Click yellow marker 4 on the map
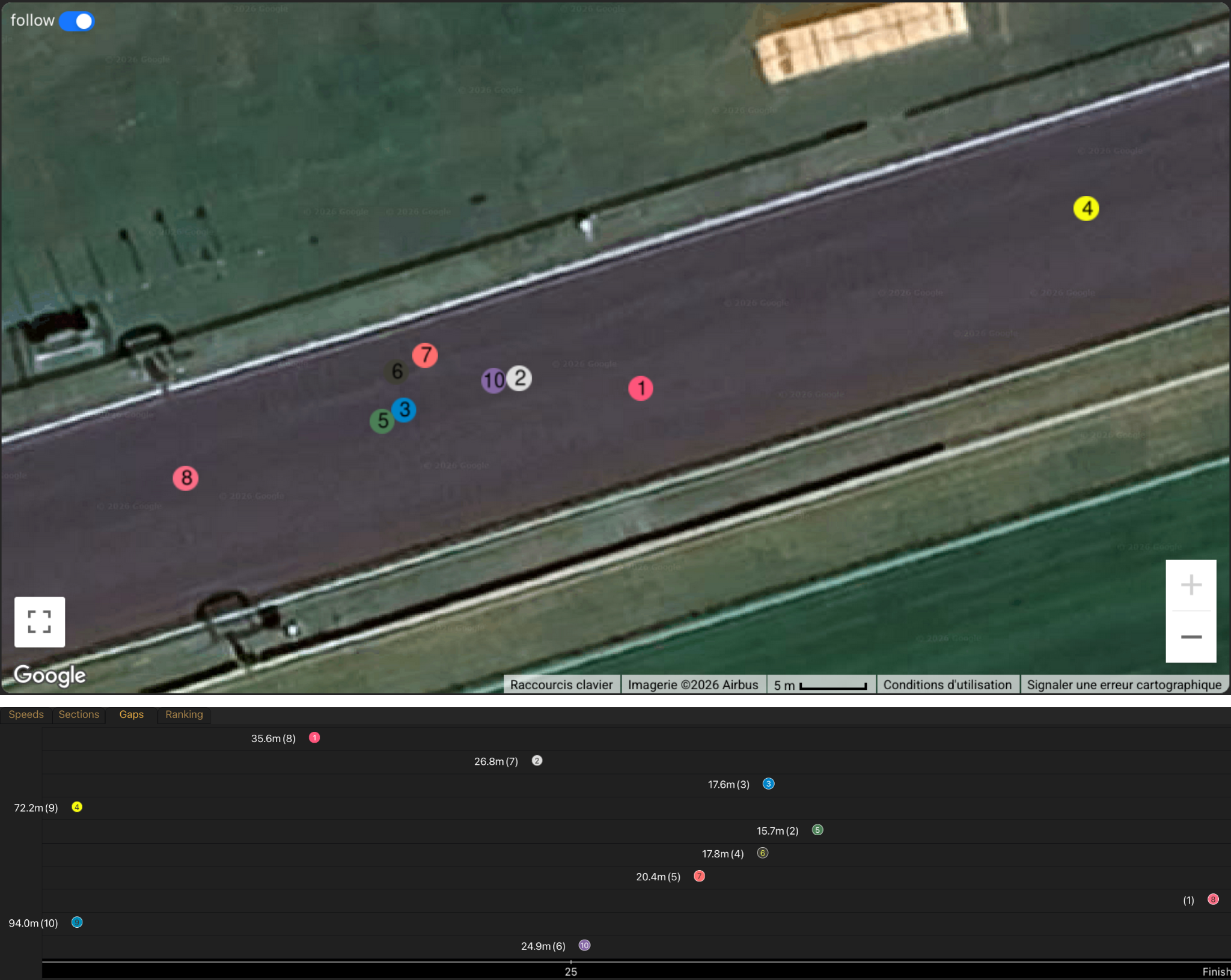This screenshot has height=980, width=1231. [x=1086, y=208]
